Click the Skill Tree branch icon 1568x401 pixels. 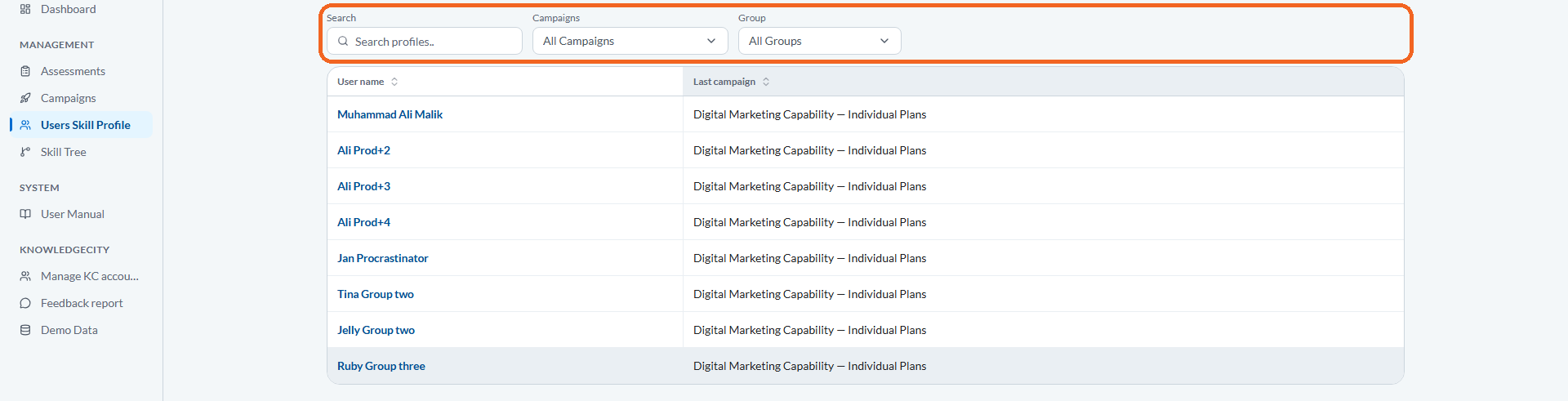[x=25, y=152]
